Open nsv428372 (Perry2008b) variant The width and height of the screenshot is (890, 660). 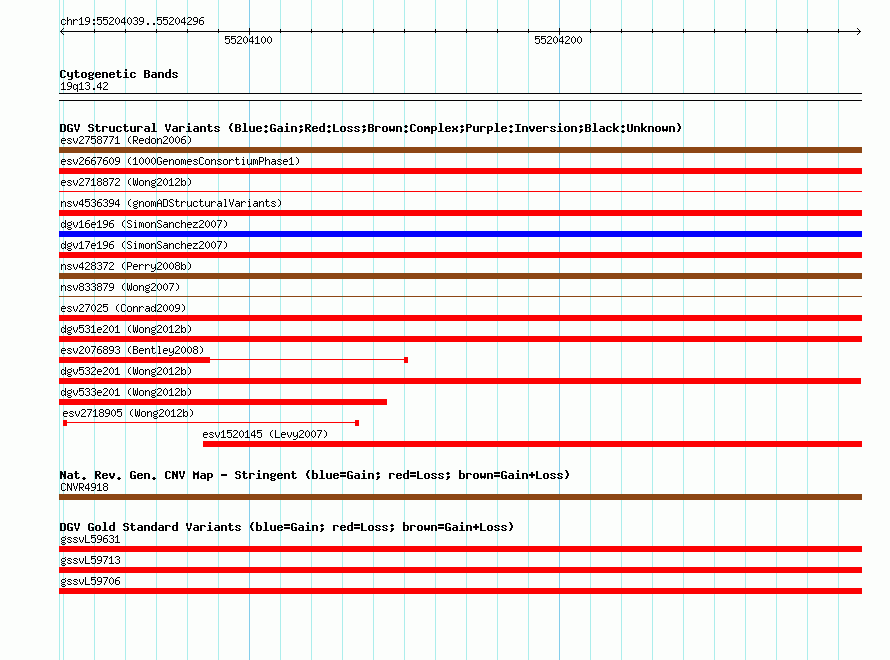[126, 266]
